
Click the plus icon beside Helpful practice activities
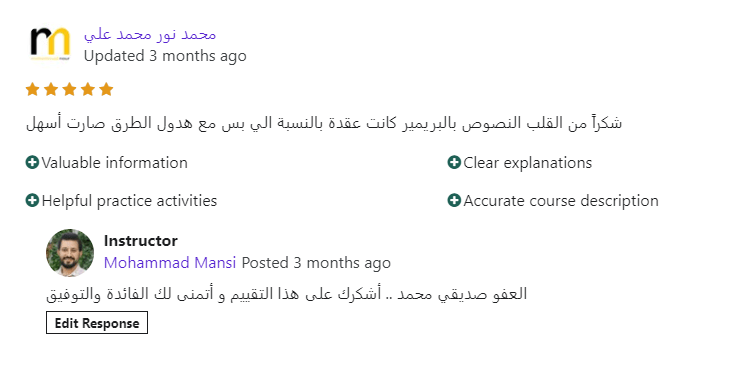[x=32, y=201]
